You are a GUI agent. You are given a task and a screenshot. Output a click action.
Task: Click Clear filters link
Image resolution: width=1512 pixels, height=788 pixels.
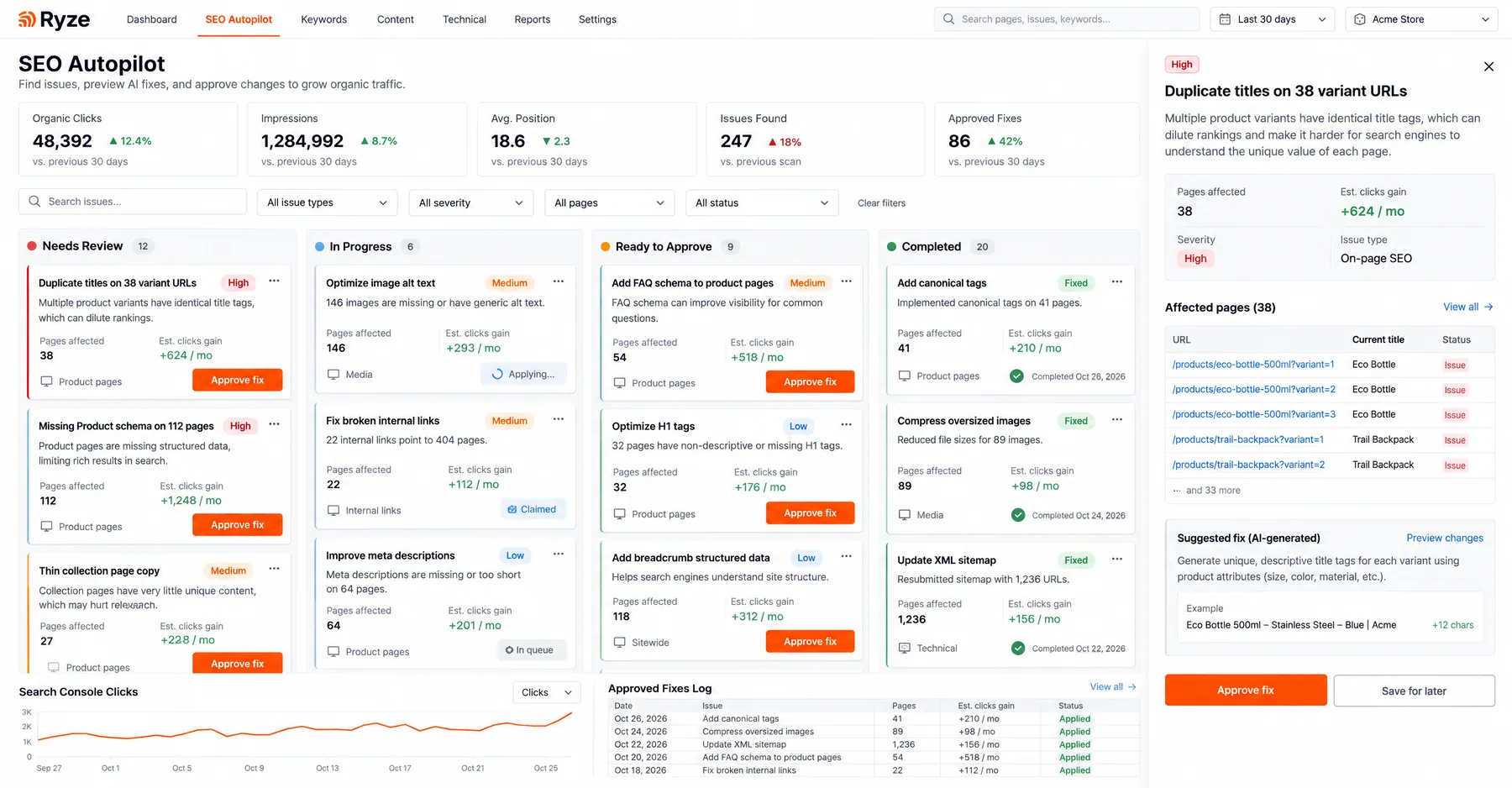(x=881, y=202)
